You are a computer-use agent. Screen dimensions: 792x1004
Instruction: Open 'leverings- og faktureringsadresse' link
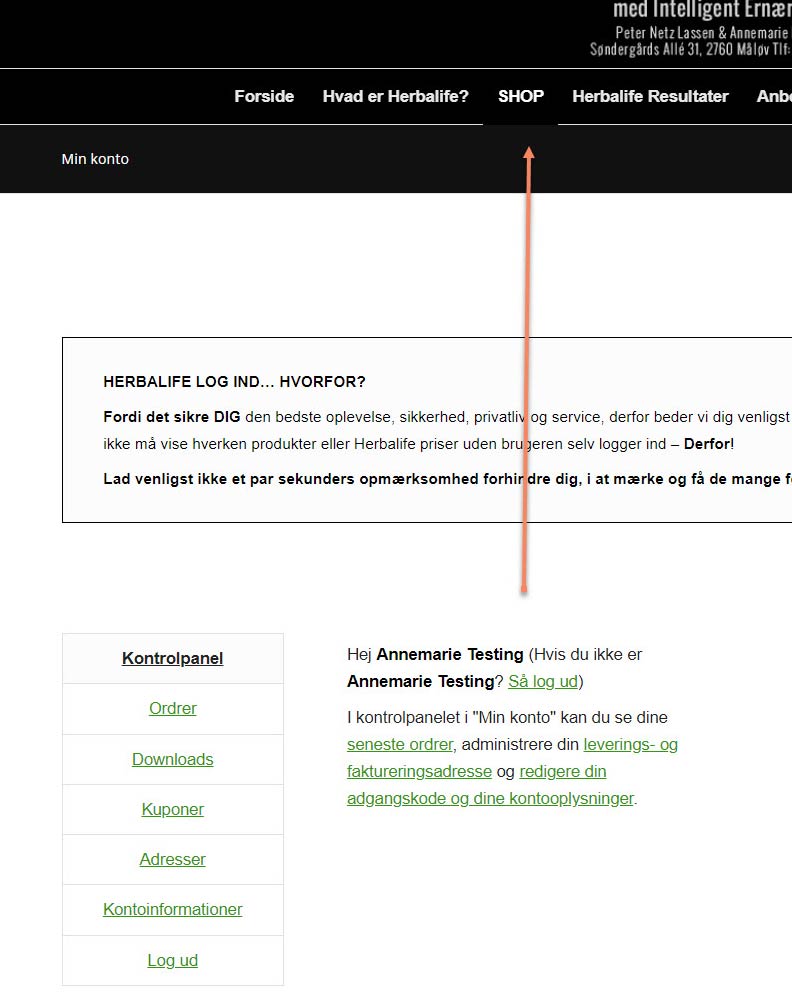coord(512,757)
